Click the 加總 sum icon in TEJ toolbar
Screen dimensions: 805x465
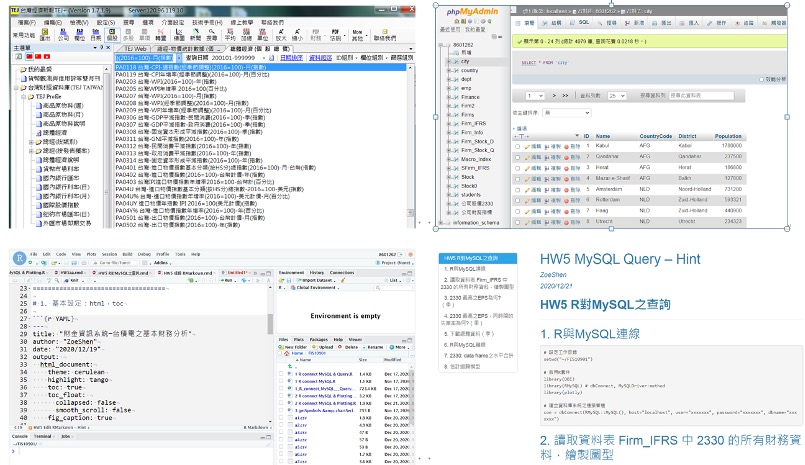[x=246, y=35]
